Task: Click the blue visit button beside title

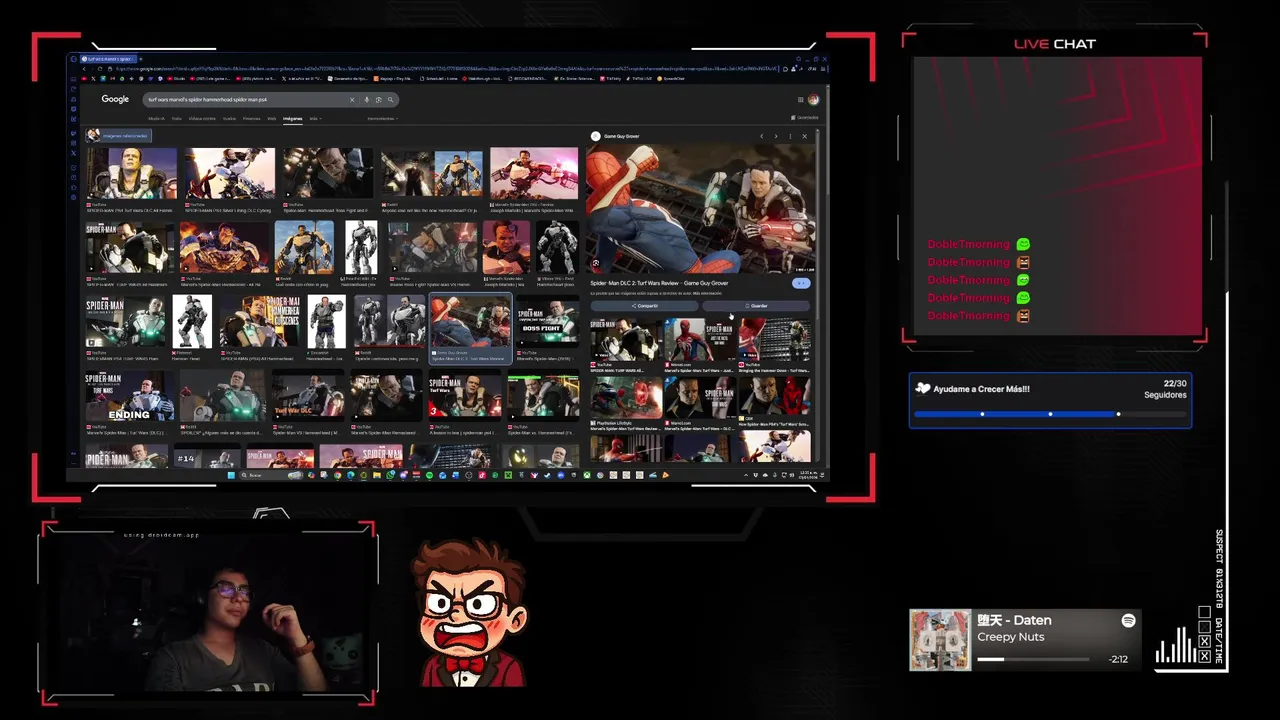Action: point(800,283)
